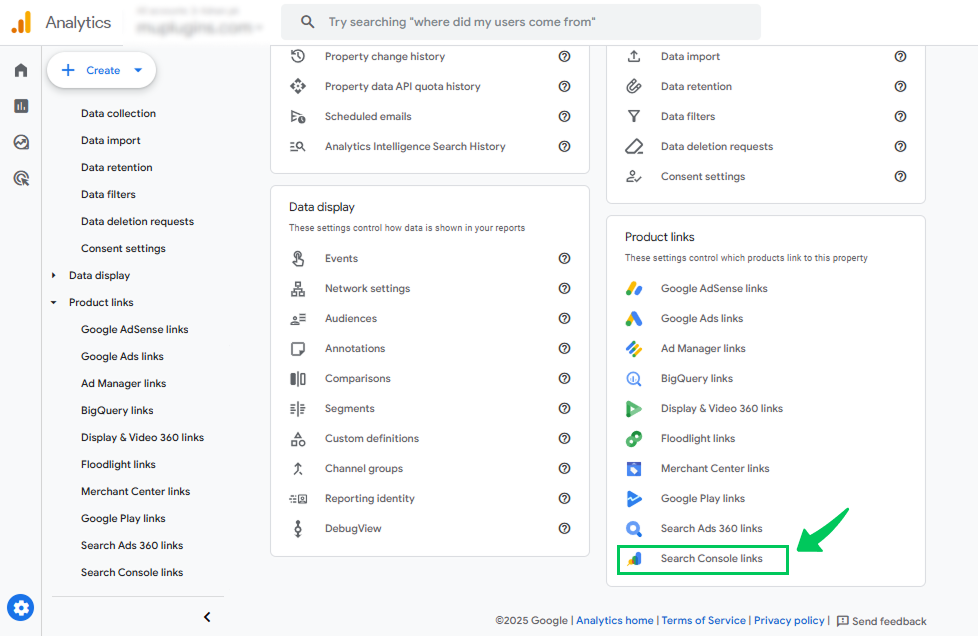The image size is (978, 636).
Task: Collapse the Product links sidebar section
Action: 54,302
